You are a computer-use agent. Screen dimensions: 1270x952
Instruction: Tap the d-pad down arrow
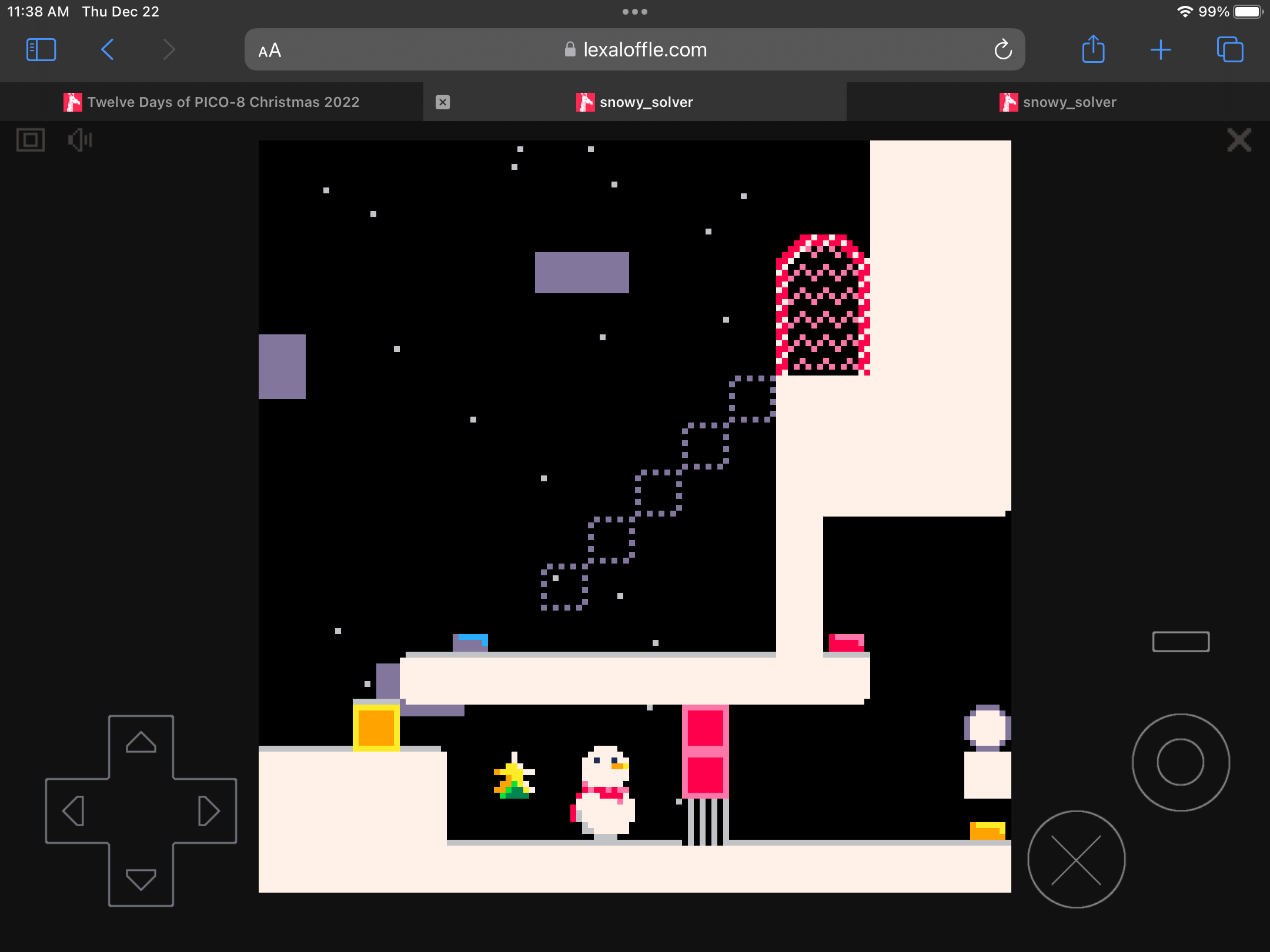141,879
